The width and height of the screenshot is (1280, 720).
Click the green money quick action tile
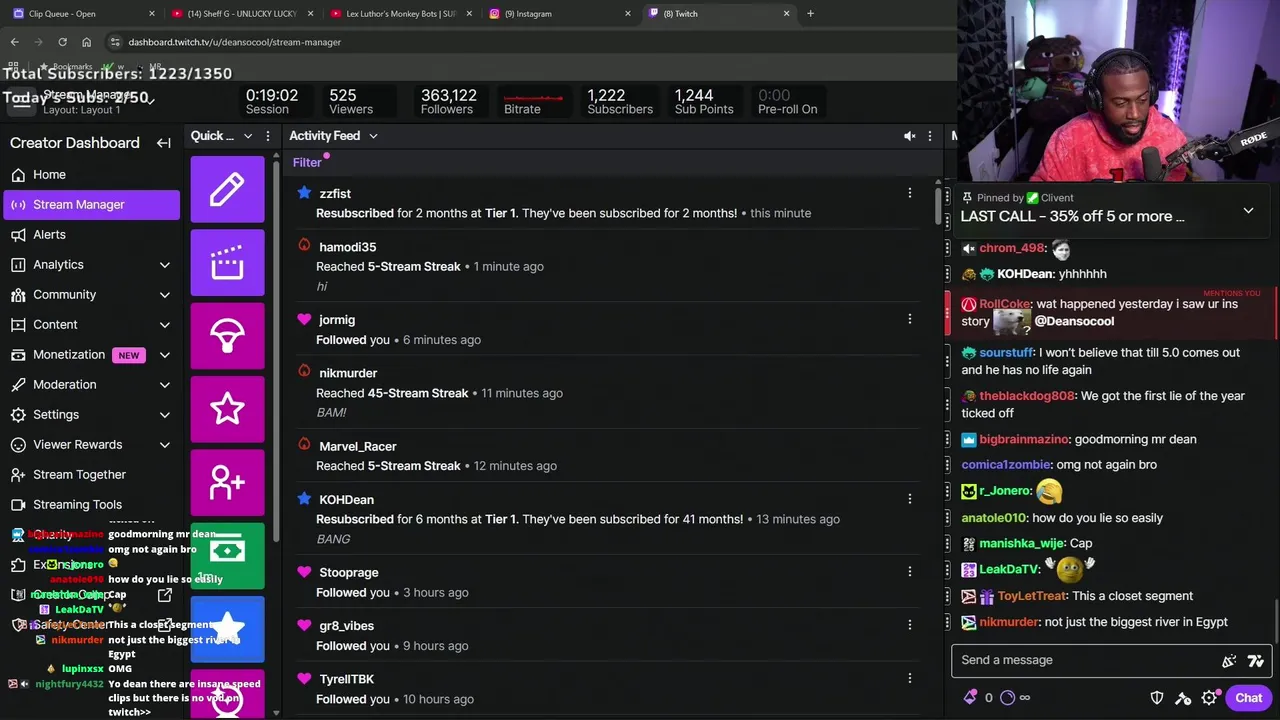point(227,555)
